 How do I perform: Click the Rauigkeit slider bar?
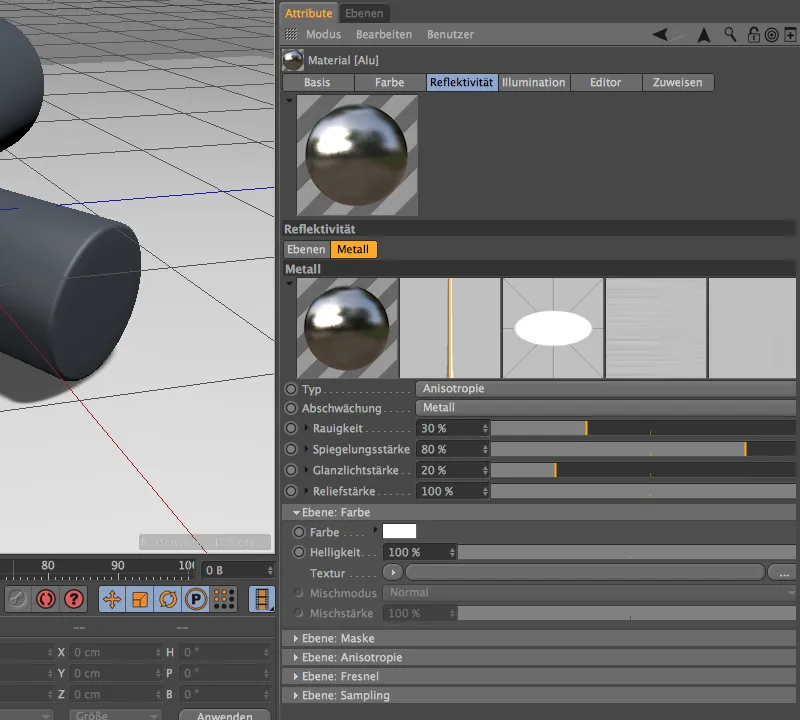pyautogui.click(x=643, y=428)
